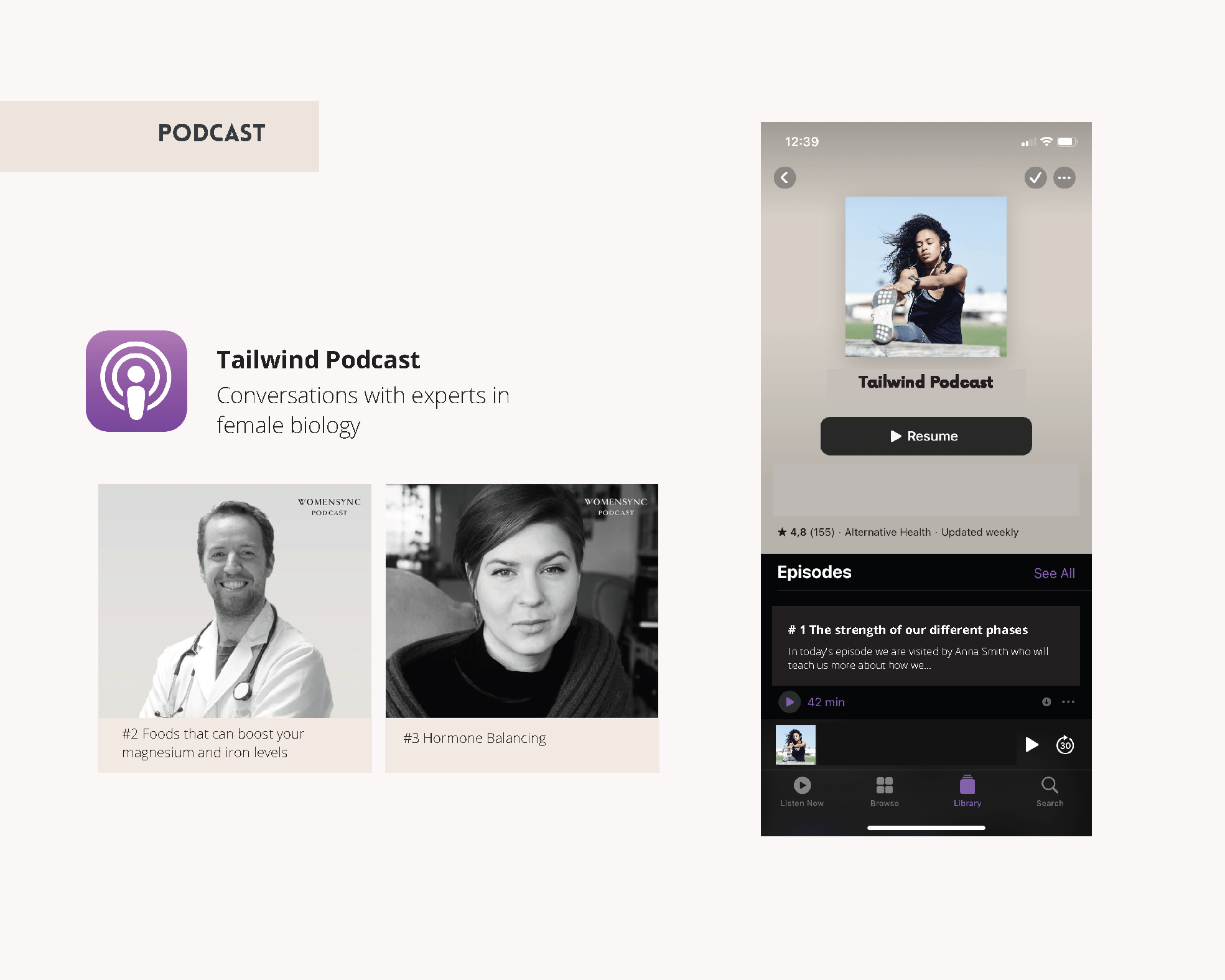Toggle the followed checkmark button
1225x980 pixels.
click(x=1035, y=178)
